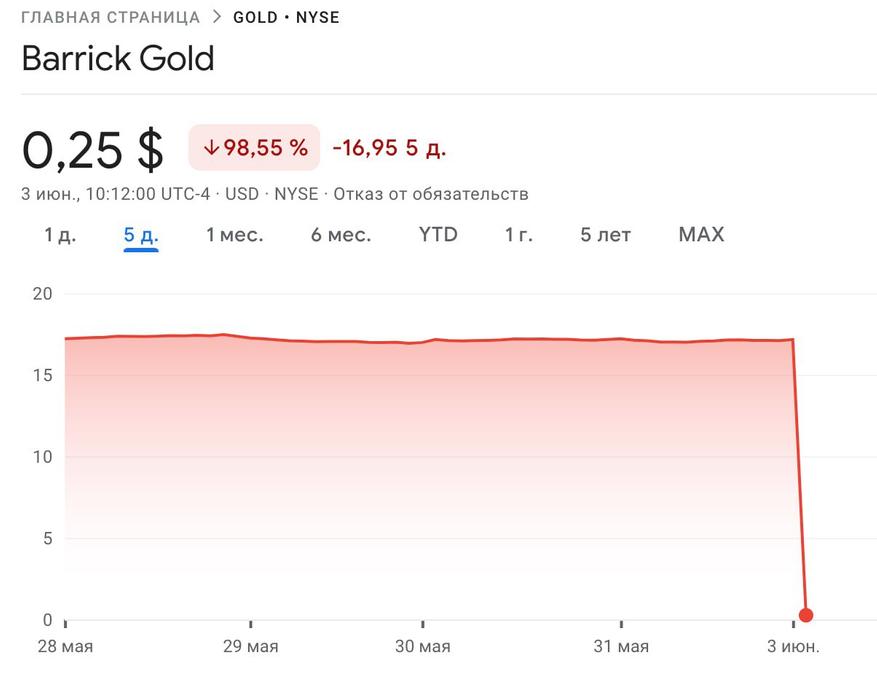This screenshot has height=684, width=877.
Task: Open the ГЛАВНАЯ СТРАНИЦА breadcrumb link
Action: [x=110, y=17]
